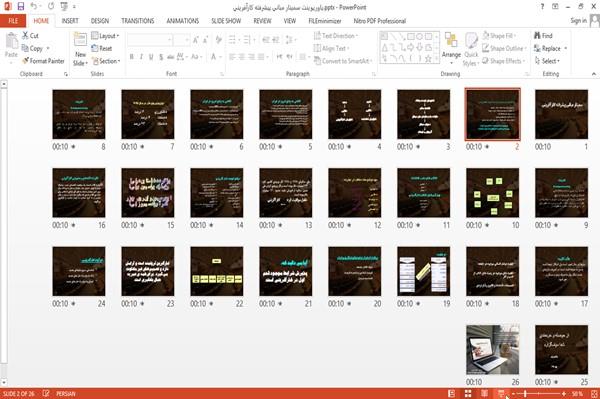Switch to the ANIMATIONS tab
Image resolution: width=600 pixels, height=399 pixels.
183,21
